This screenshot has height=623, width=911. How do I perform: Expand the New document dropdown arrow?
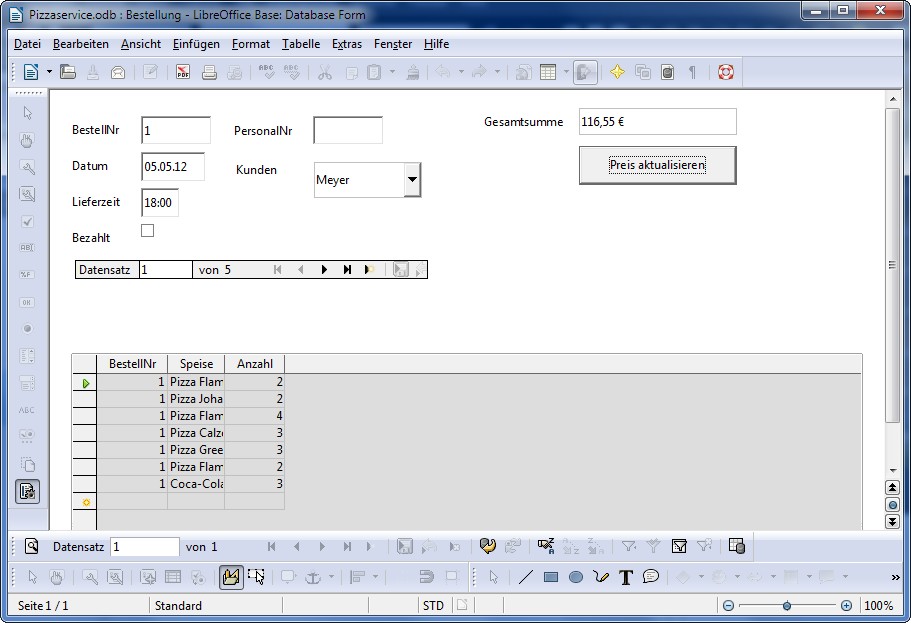(x=49, y=72)
